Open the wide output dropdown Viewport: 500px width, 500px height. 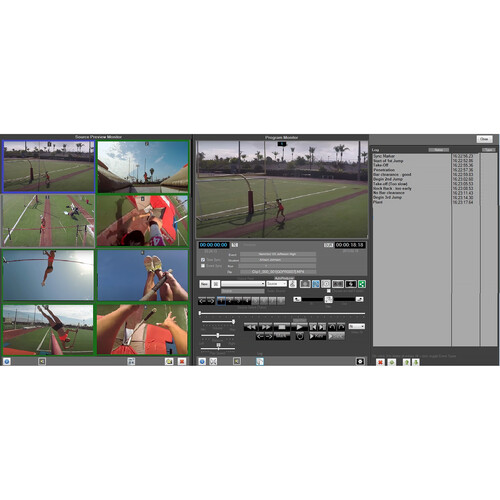(243, 284)
